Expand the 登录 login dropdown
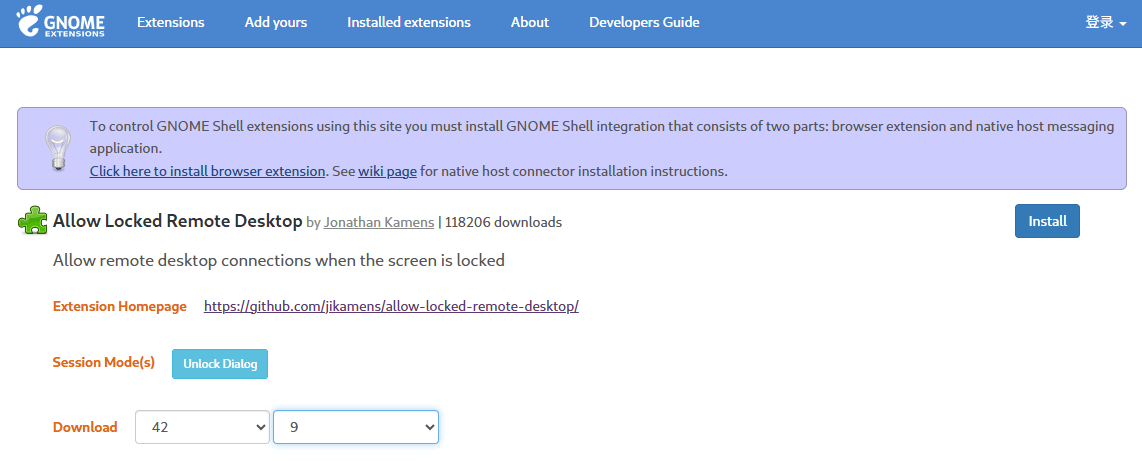Screen dimensions: 1142x461 [1105, 22]
